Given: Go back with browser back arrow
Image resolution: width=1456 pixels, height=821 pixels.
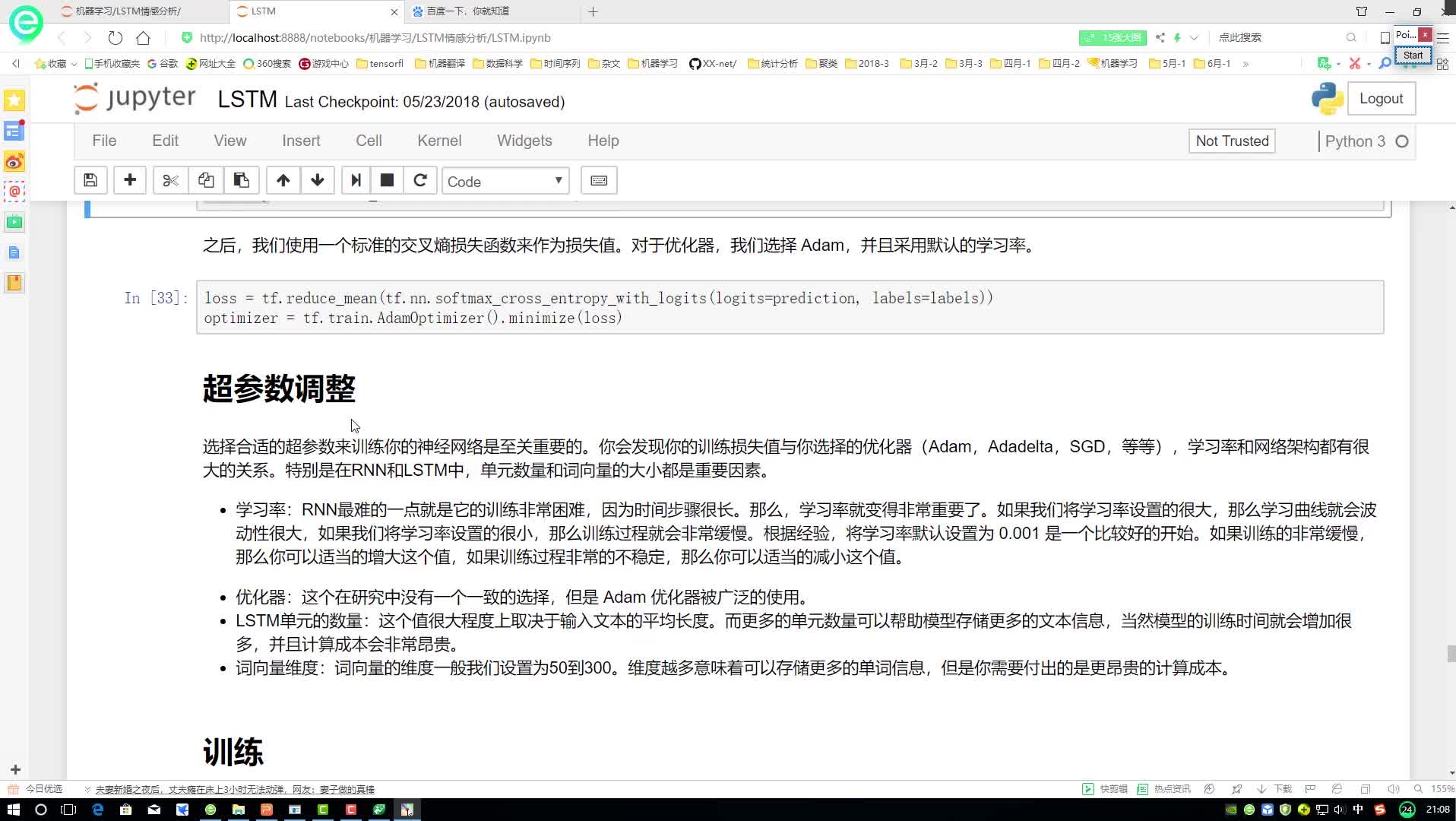Looking at the screenshot, I should (x=62, y=37).
